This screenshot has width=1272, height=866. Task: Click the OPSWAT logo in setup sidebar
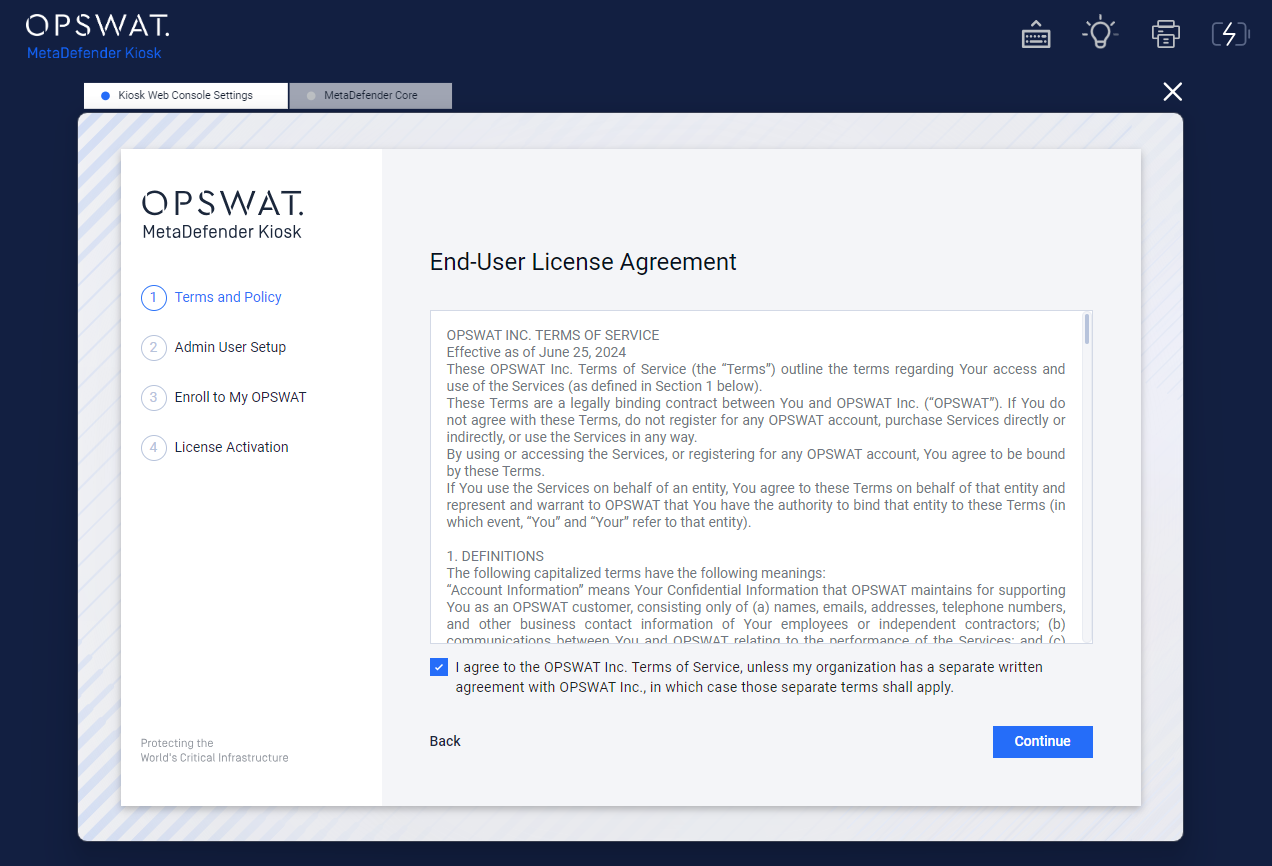(x=222, y=215)
